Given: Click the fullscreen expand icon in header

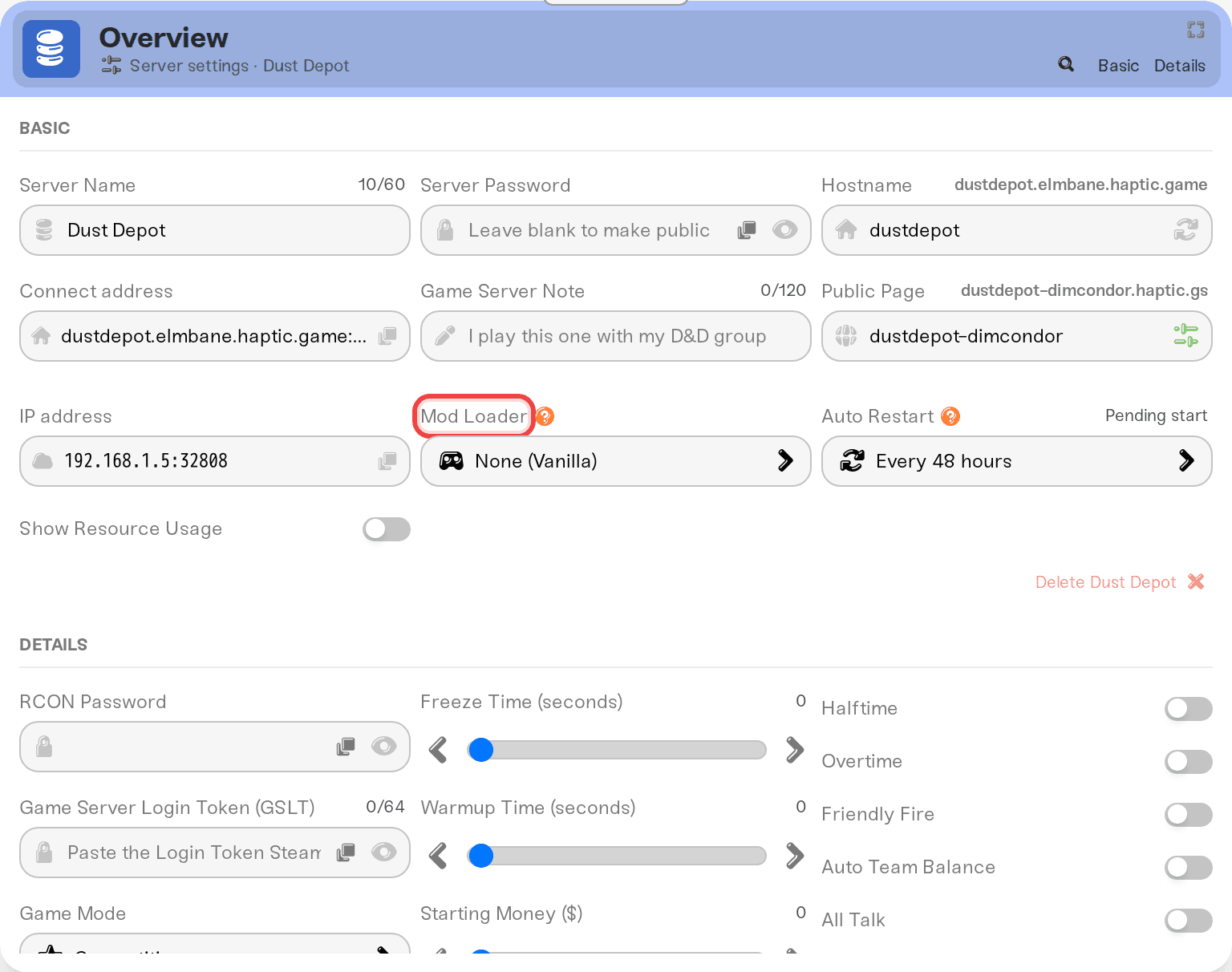Looking at the screenshot, I should (x=1196, y=30).
